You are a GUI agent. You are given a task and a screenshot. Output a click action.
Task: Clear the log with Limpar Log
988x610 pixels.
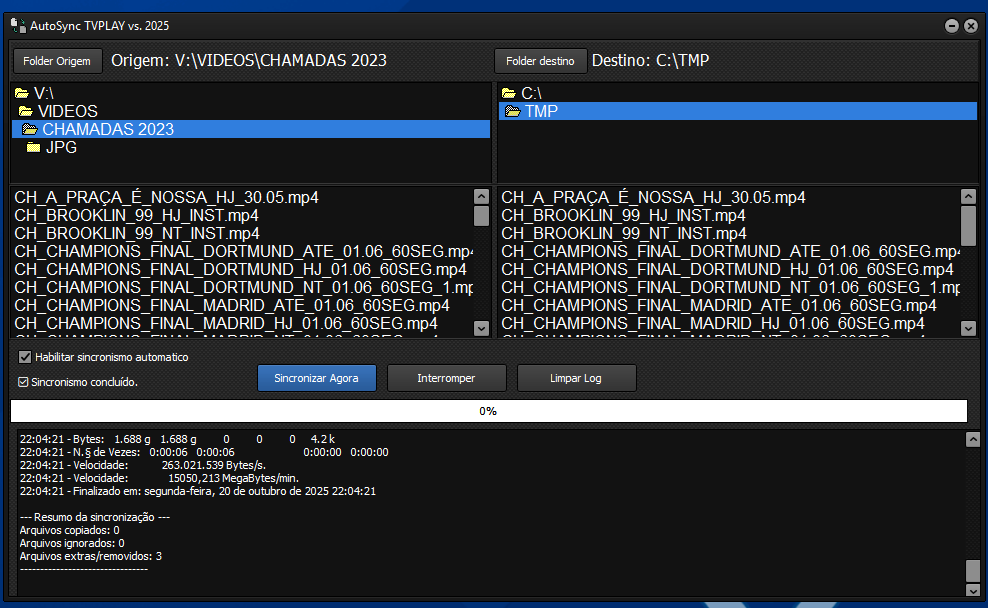[576, 378]
